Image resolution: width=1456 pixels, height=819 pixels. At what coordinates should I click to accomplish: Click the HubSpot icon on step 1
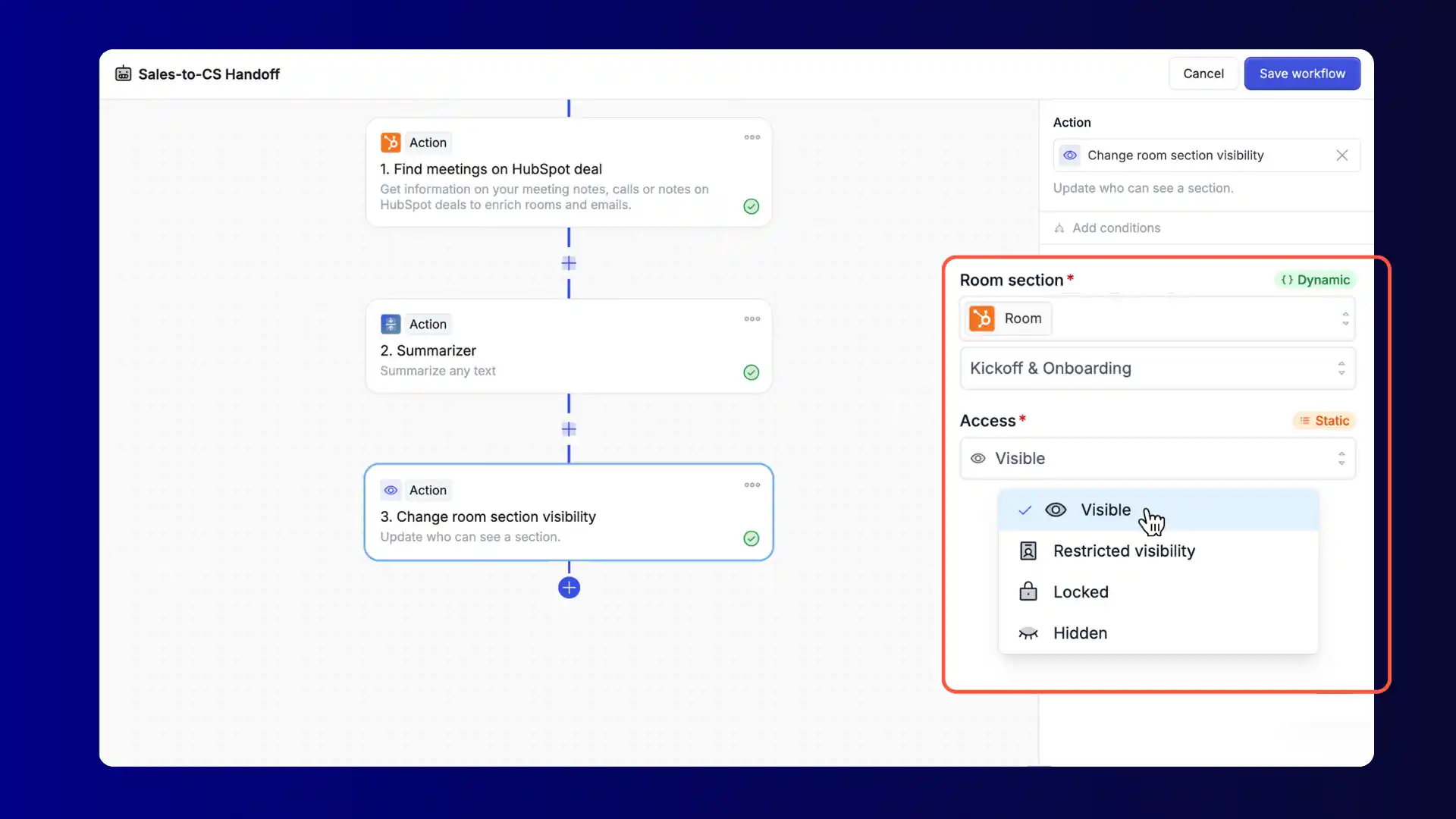point(391,143)
